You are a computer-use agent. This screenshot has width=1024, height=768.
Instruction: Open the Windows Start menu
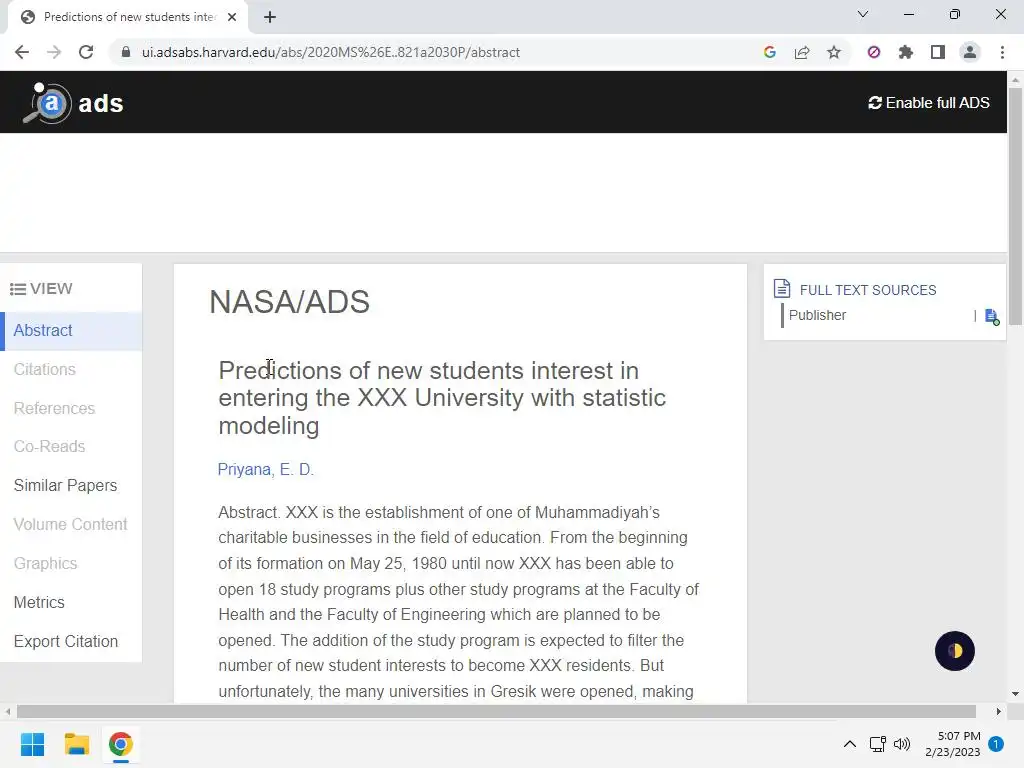point(32,744)
